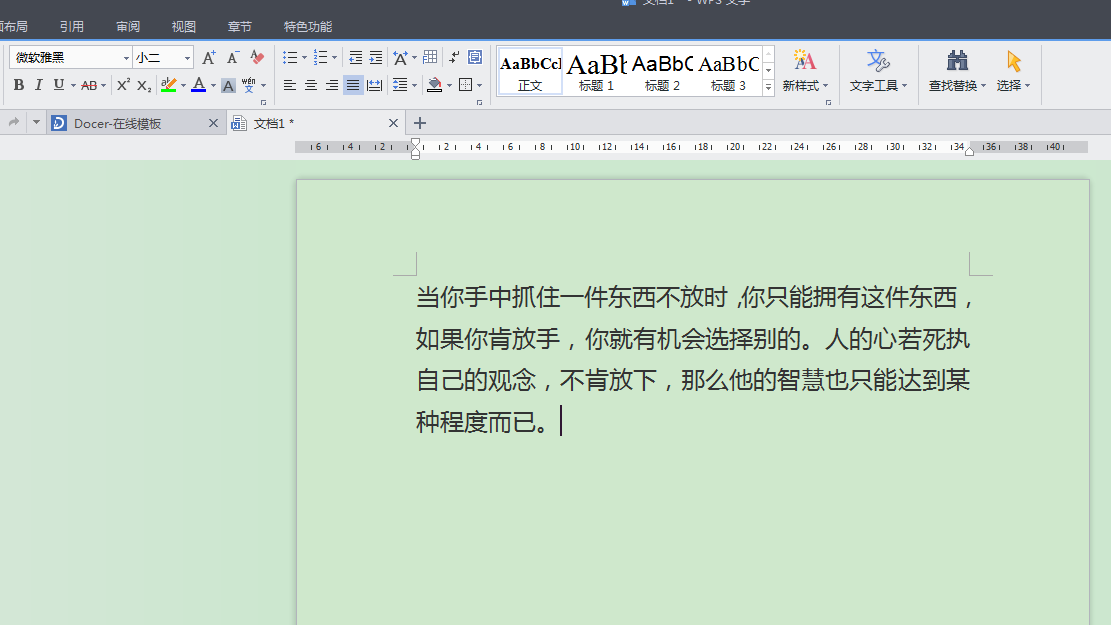
Task: Open the 审阅 ribbon tab
Action: point(127,26)
